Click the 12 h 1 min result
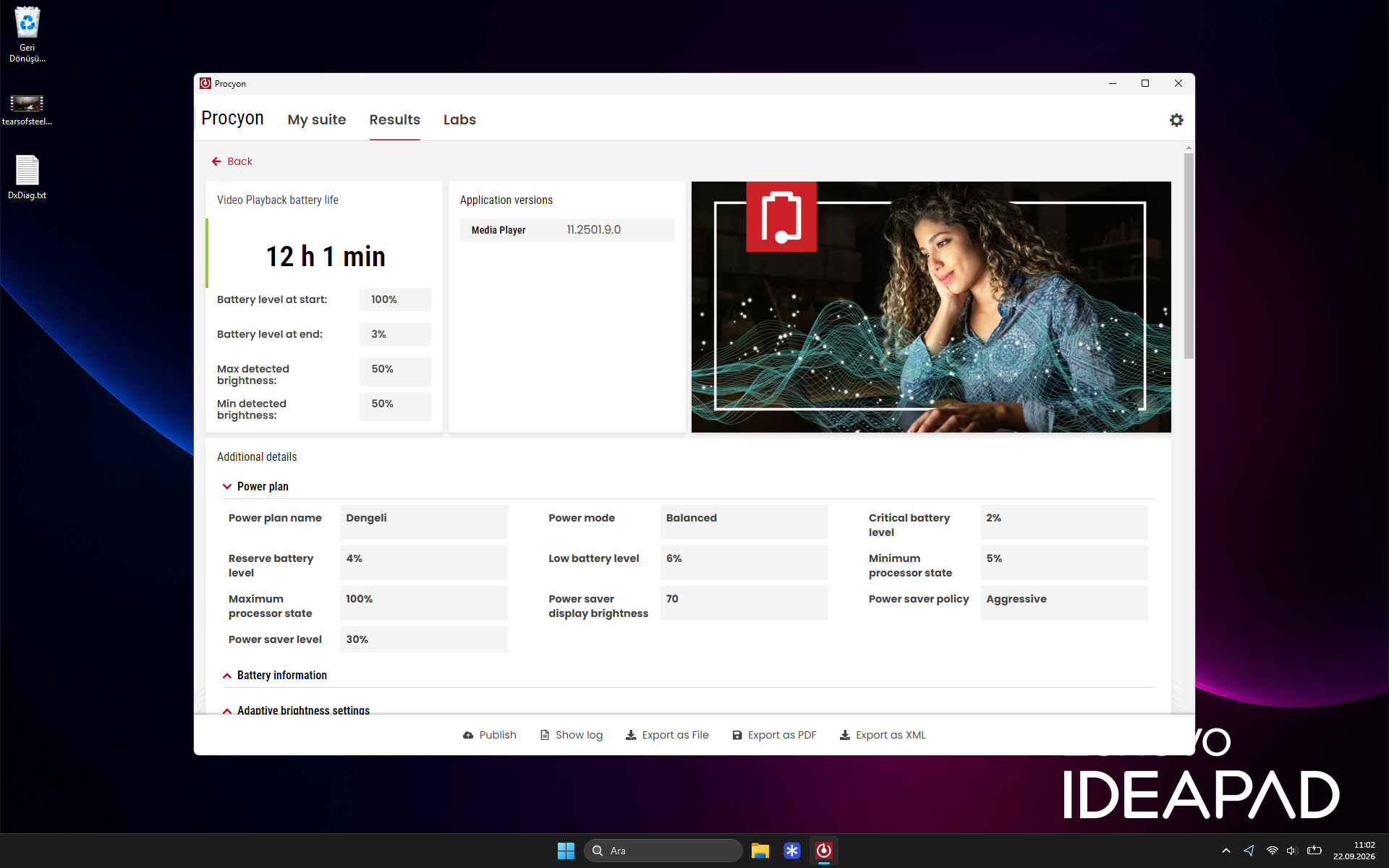This screenshot has height=868, width=1389. 326,257
